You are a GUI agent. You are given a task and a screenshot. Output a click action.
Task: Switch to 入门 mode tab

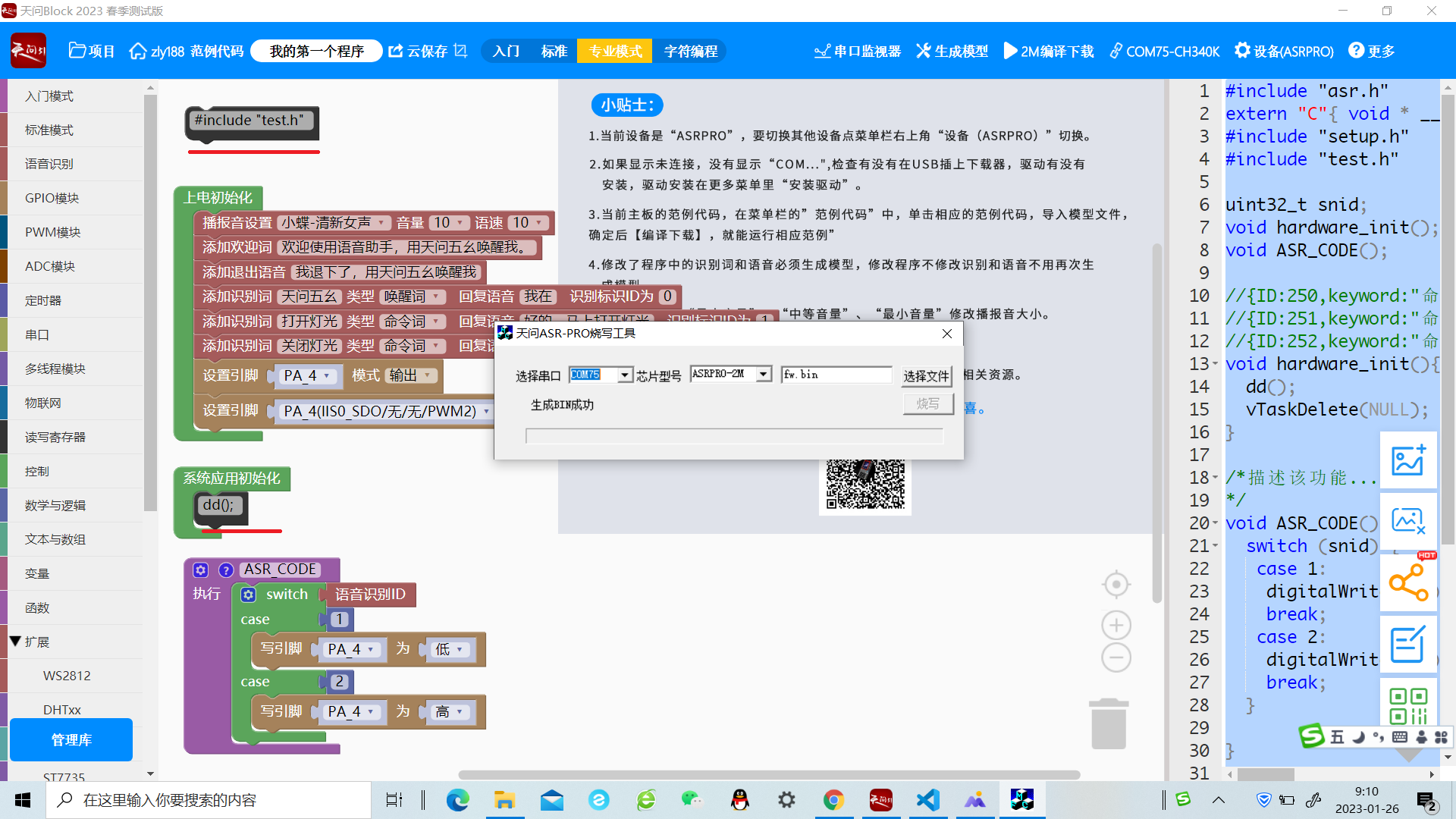point(506,51)
